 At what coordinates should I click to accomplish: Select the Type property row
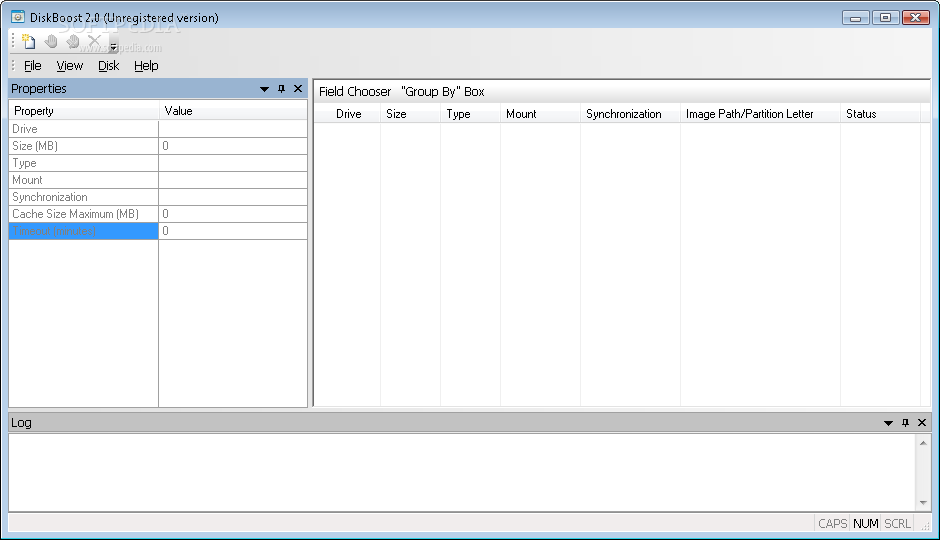pos(84,163)
